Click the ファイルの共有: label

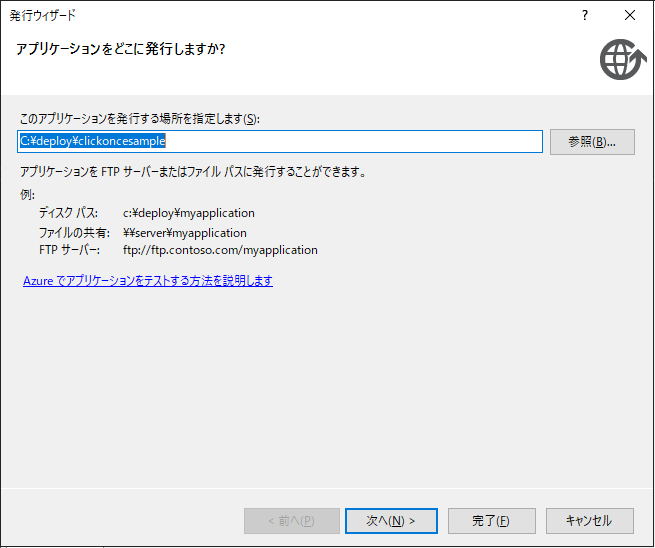pyautogui.click(x=74, y=233)
